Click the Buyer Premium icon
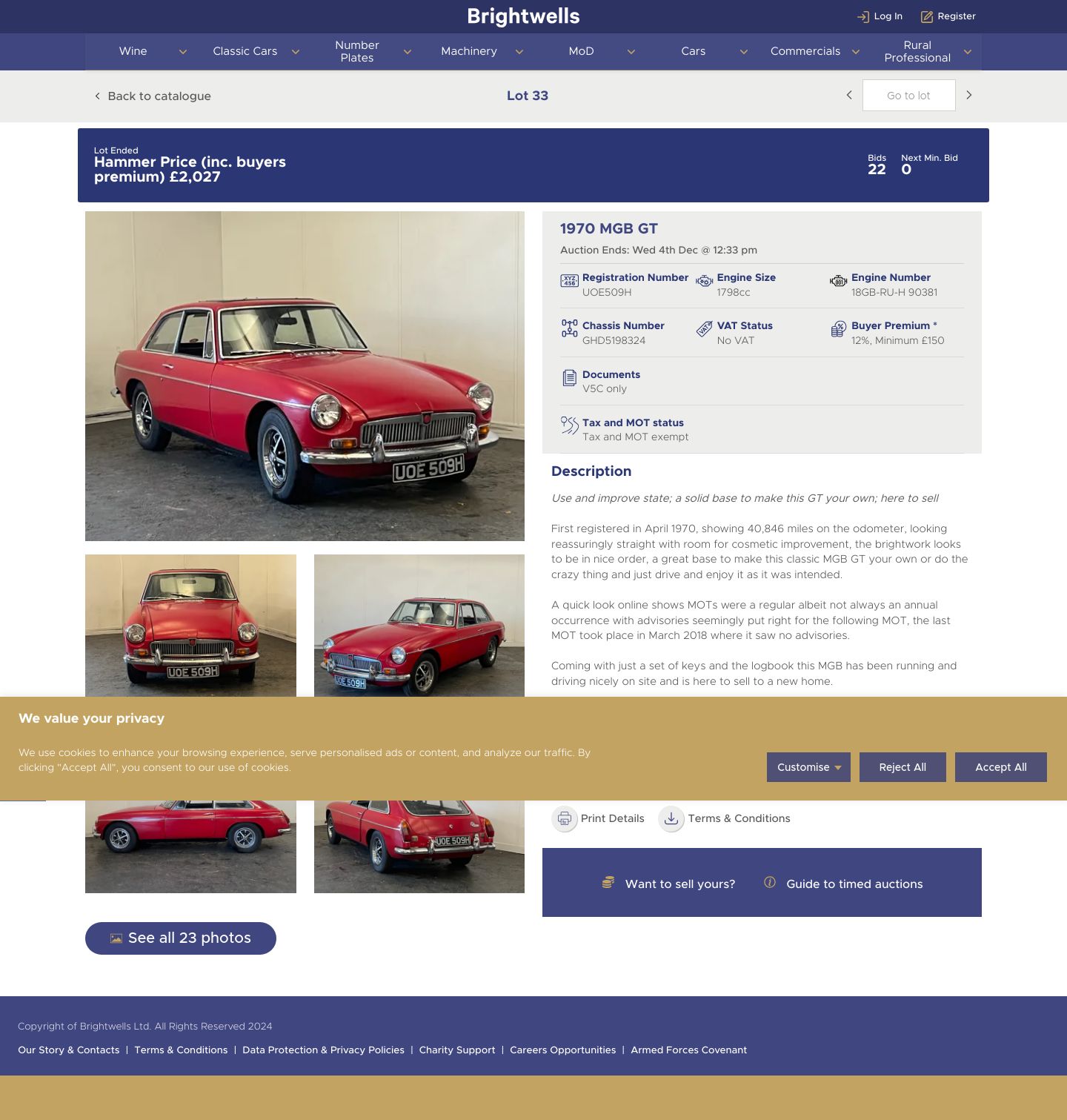 [x=838, y=329]
